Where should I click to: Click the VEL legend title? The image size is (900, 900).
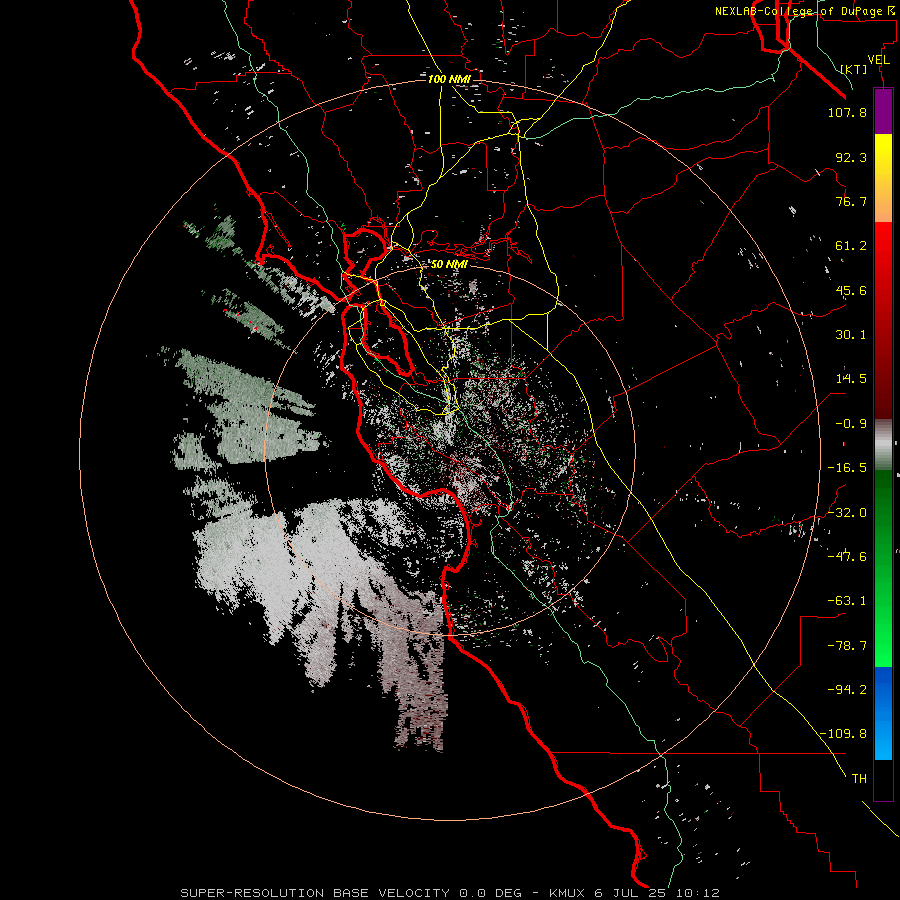878,60
